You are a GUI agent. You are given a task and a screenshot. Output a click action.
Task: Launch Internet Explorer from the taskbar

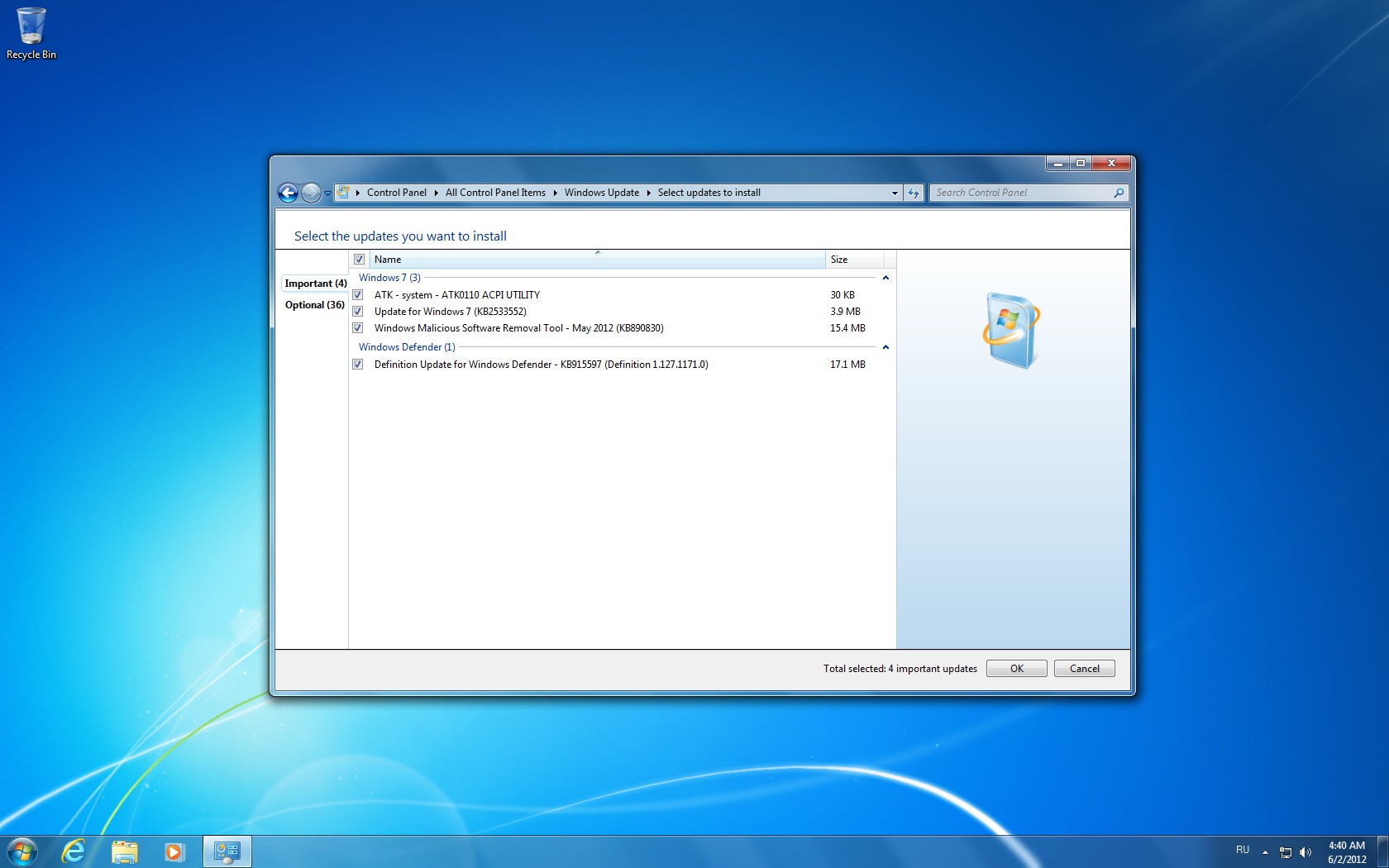click(74, 851)
